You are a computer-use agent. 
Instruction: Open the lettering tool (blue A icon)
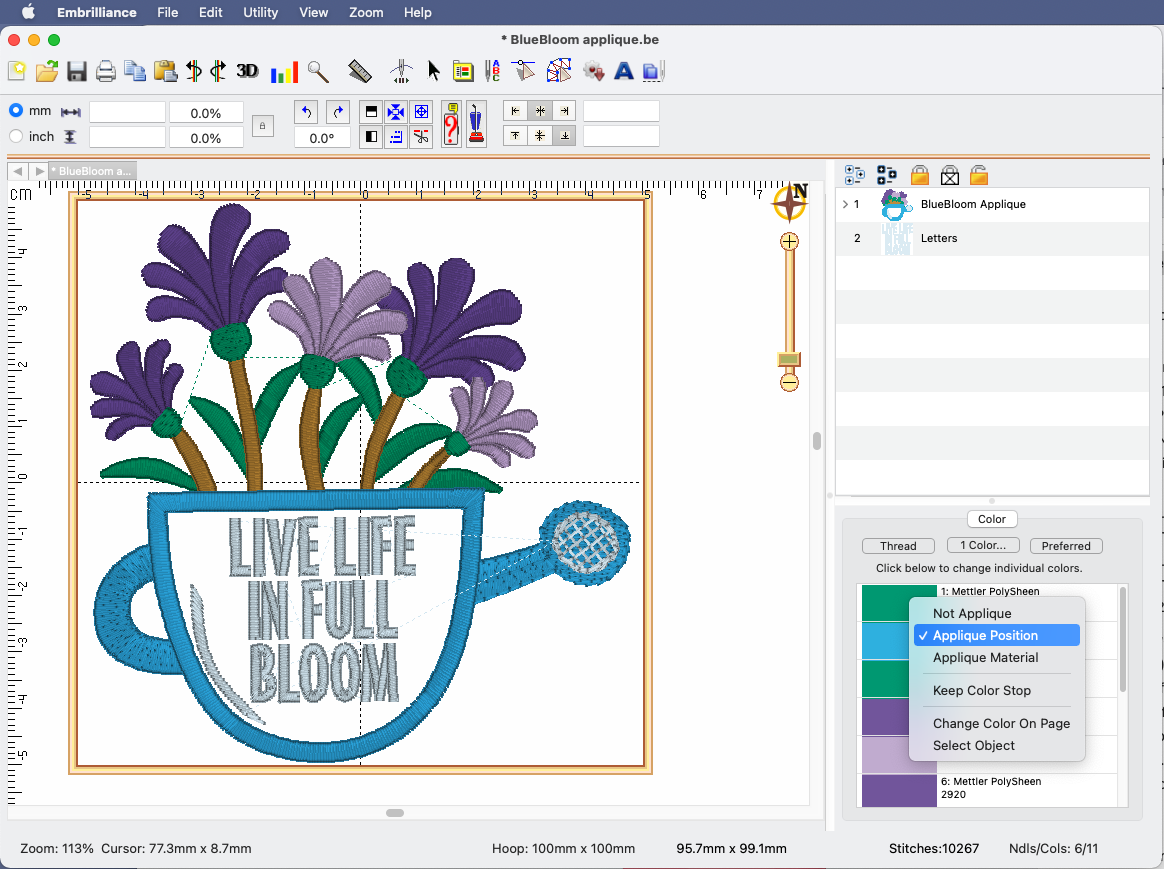point(624,71)
